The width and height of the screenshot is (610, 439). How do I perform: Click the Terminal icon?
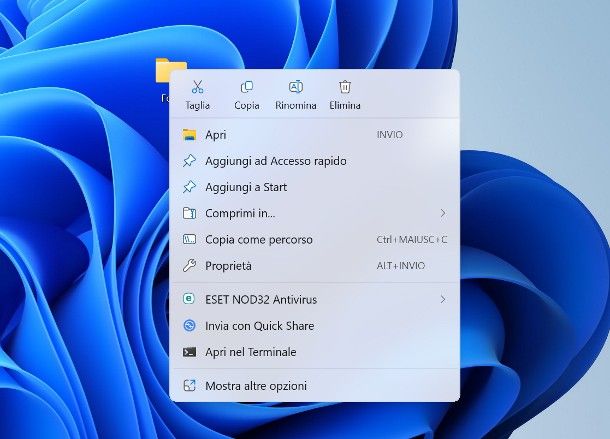(189, 352)
